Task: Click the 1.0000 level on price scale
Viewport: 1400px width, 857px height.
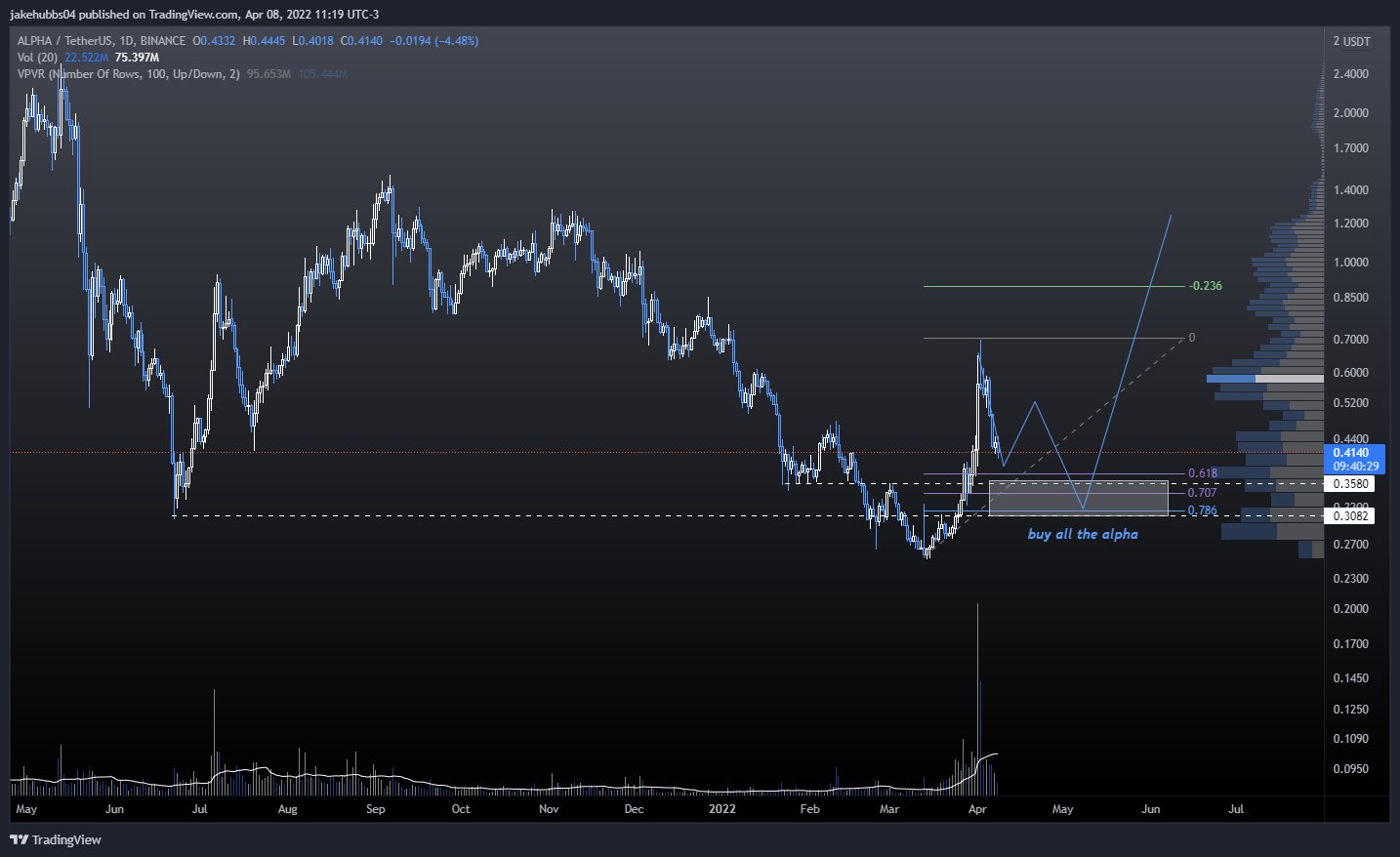Action: click(1351, 262)
